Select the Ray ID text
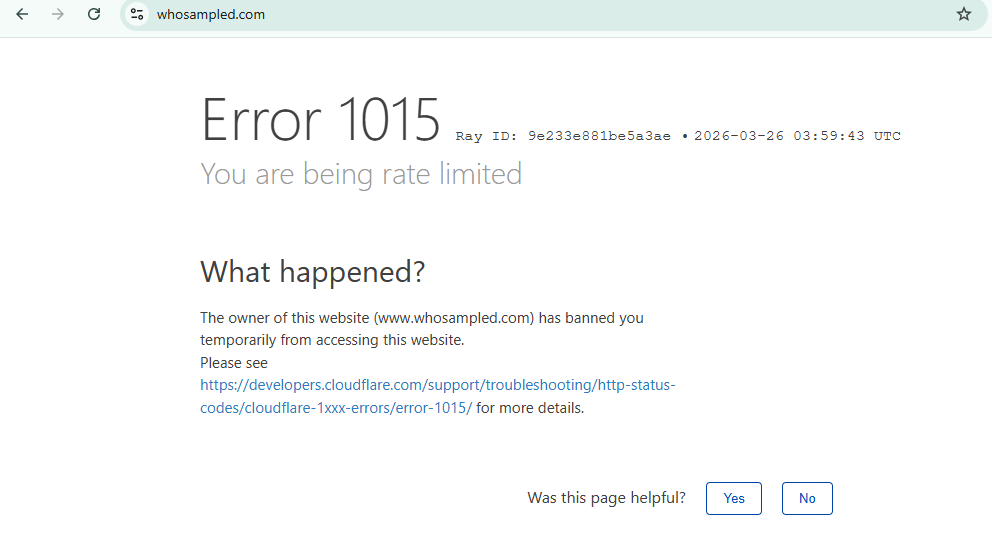Screen dimensions: 992x536 (x=563, y=136)
